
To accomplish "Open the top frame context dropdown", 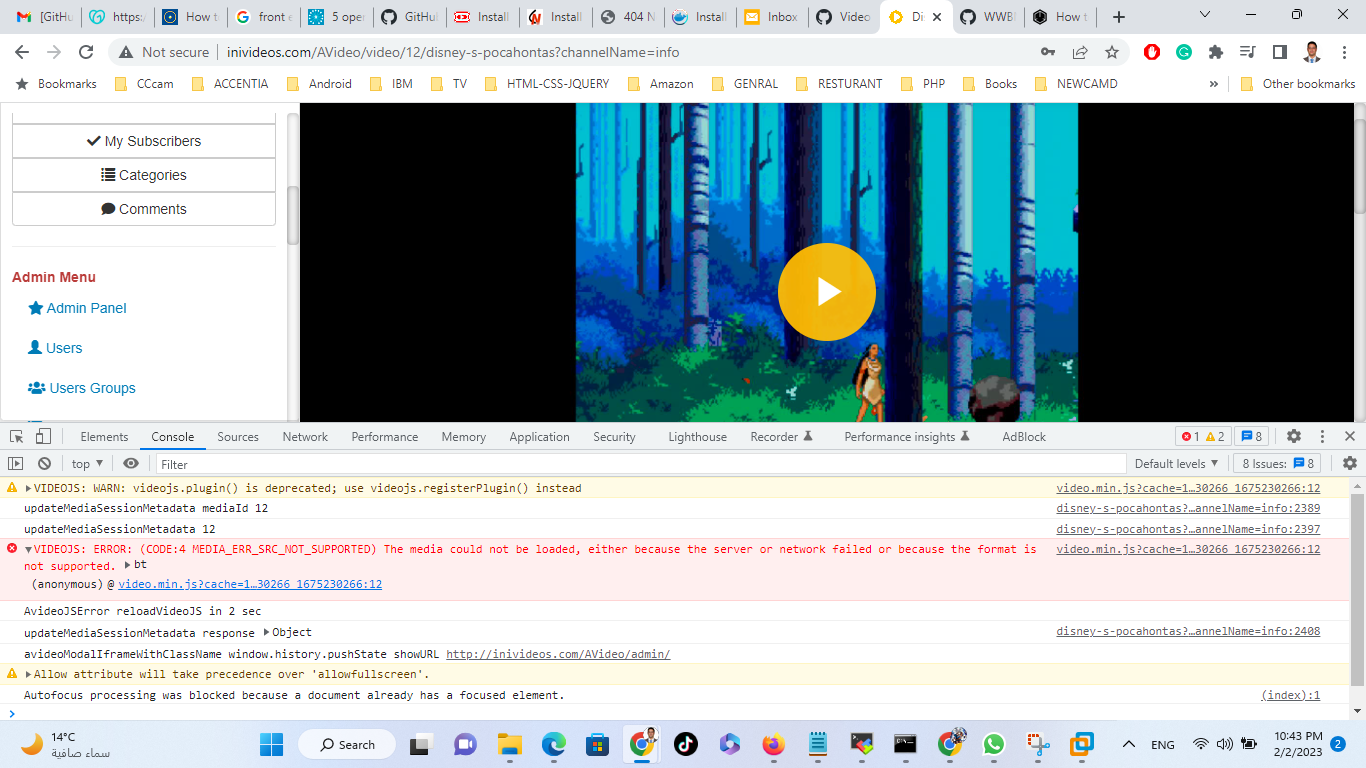I will (x=86, y=463).
